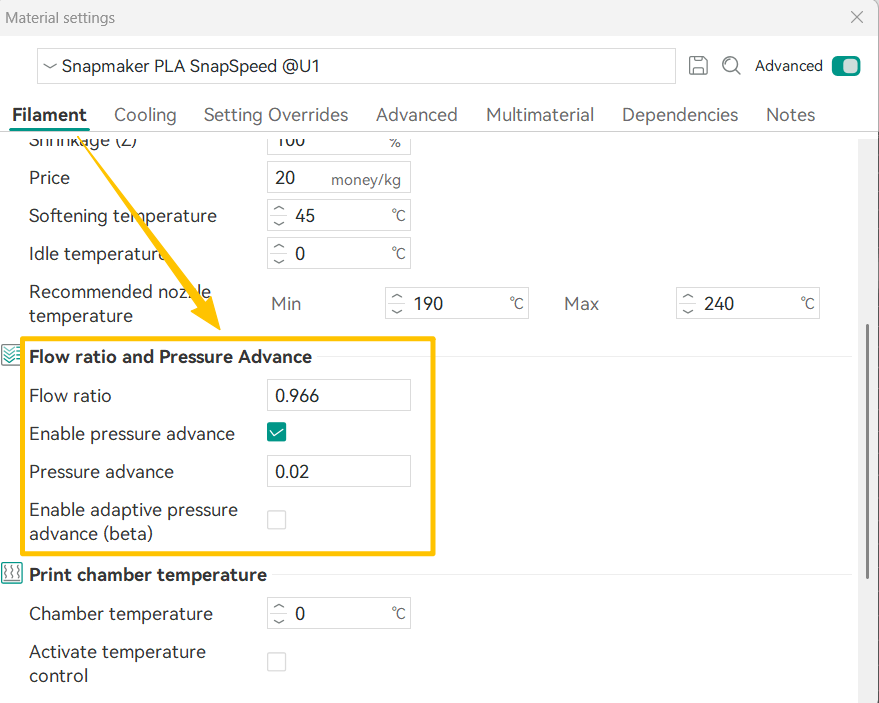Switch to the Cooling tab
879x703 pixels.
click(145, 115)
